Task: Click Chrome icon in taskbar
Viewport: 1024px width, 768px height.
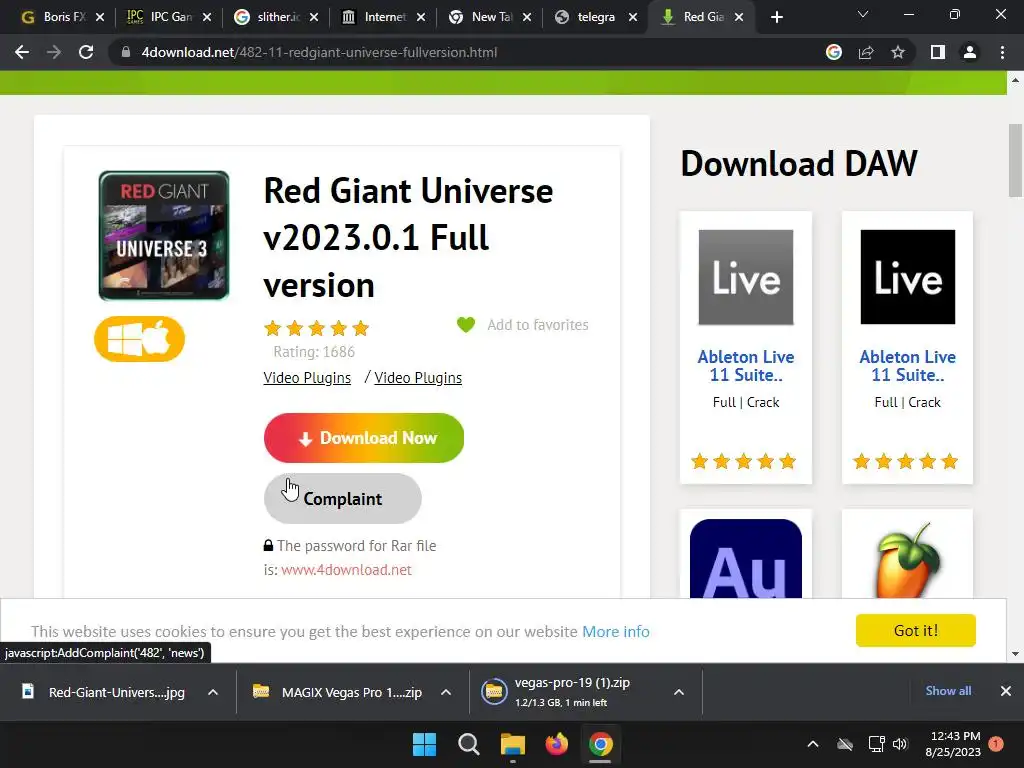Action: (600, 744)
